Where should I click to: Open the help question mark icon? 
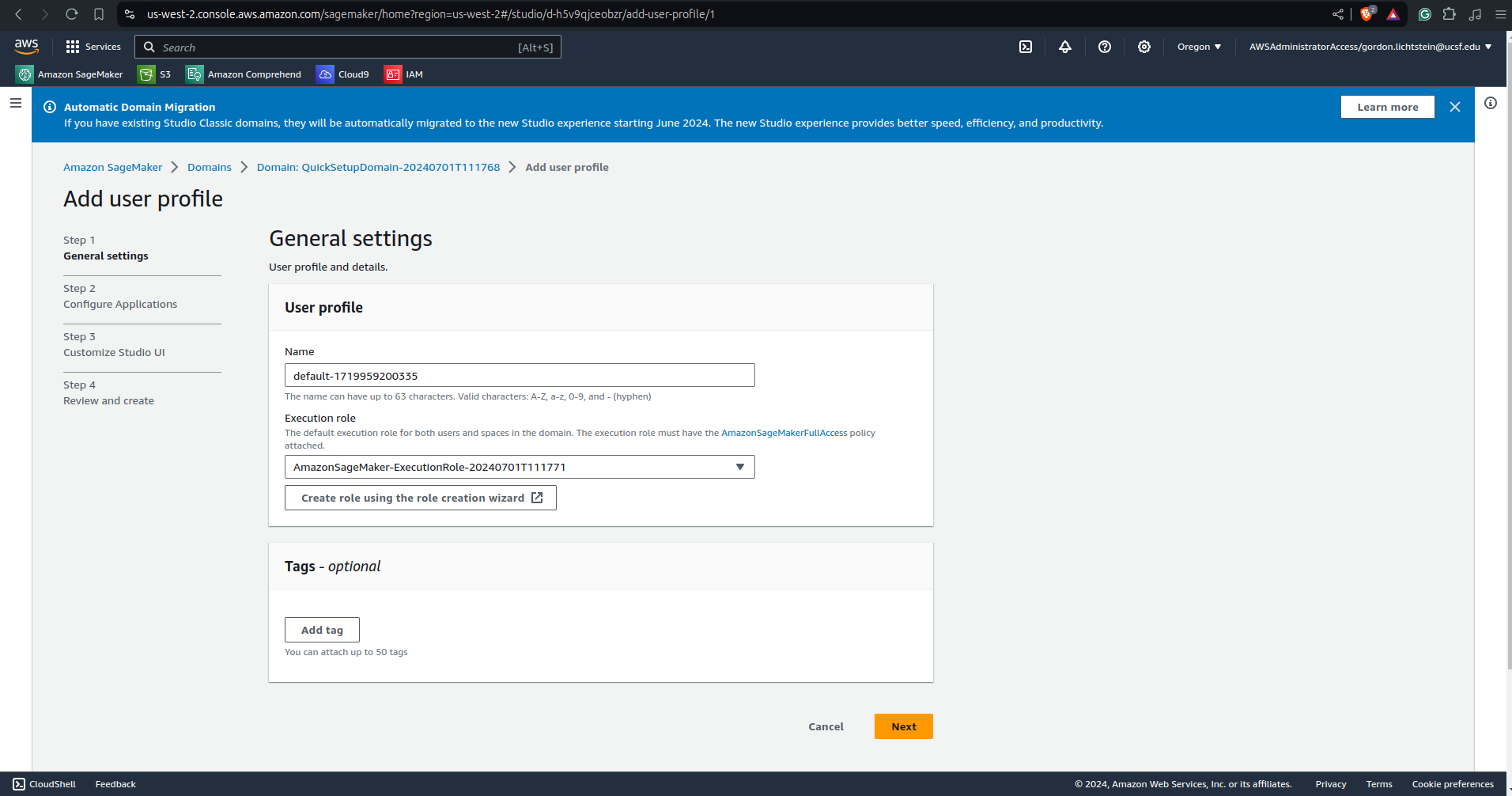tap(1105, 47)
